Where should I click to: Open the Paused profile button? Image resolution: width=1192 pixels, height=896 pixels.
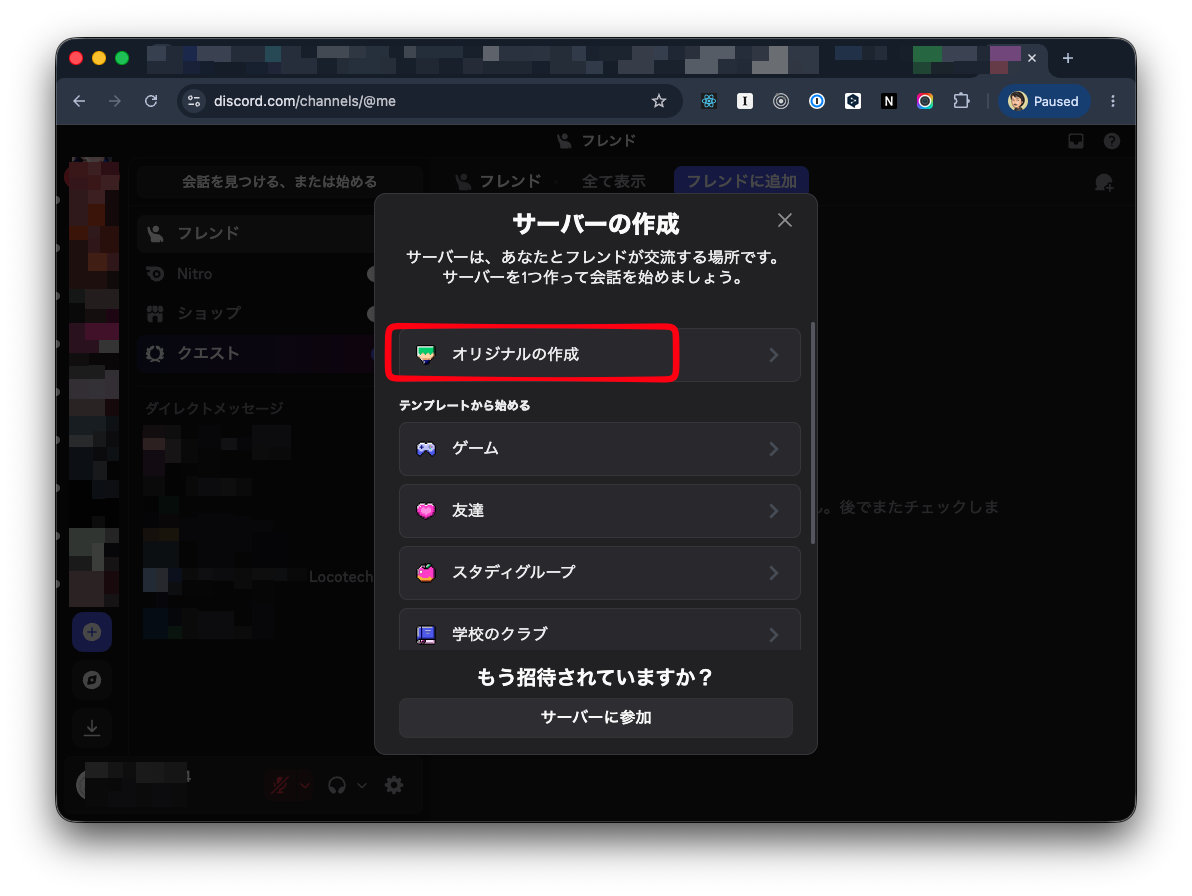(x=1044, y=101)
